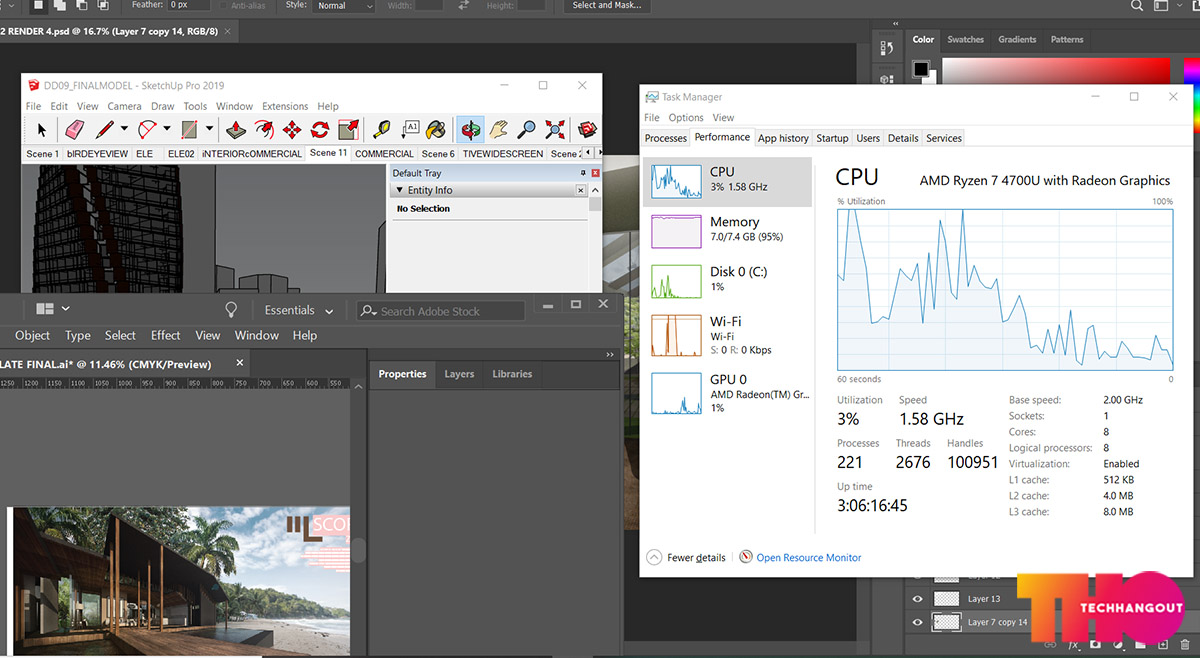This screenshot has width=1200, height=658.
Task: Switch to the App history tab
Action: (x=783, y=138)
